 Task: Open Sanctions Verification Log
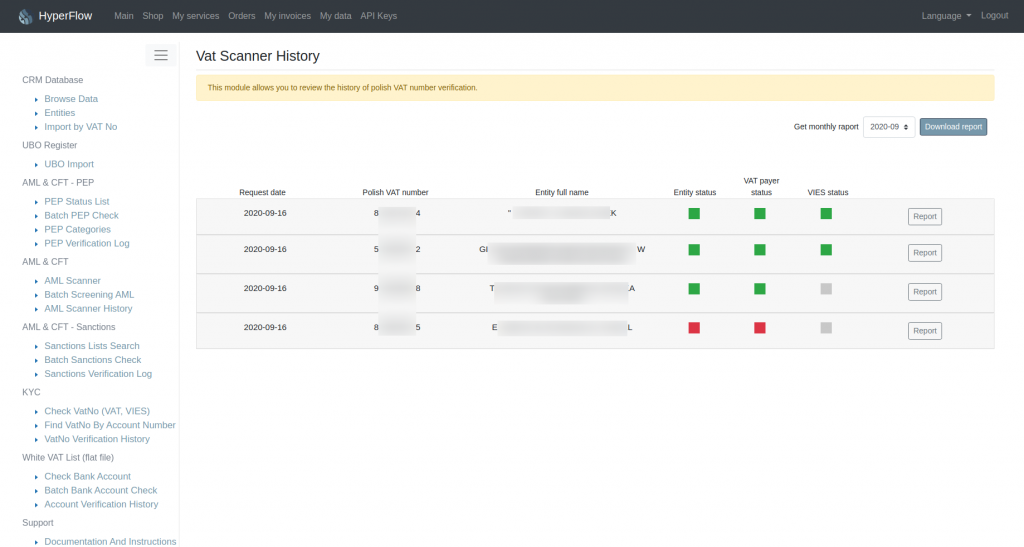pyautogui.click(x=98, y=374)
